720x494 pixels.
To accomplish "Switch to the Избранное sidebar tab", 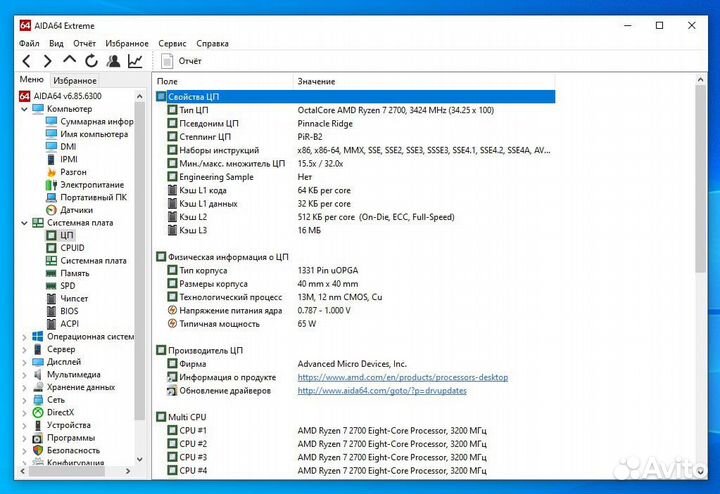I will [x=75, y=80].
